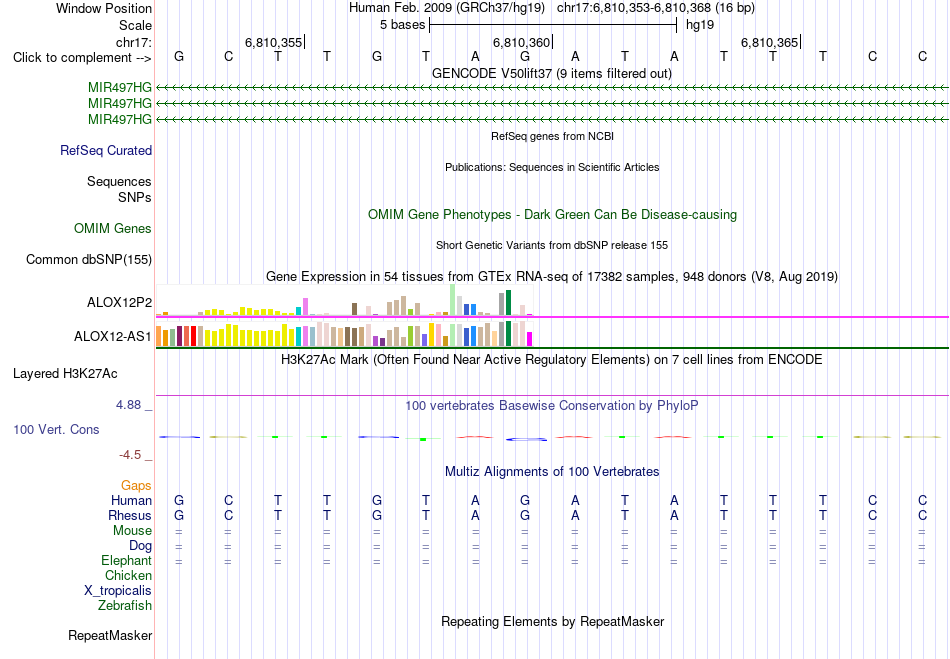Image resolution: width=950 pixels, height=659 pixels.
Task: Open 100 vertebrates Basewise Conservation PhyloP title
Action: (551, 406)
